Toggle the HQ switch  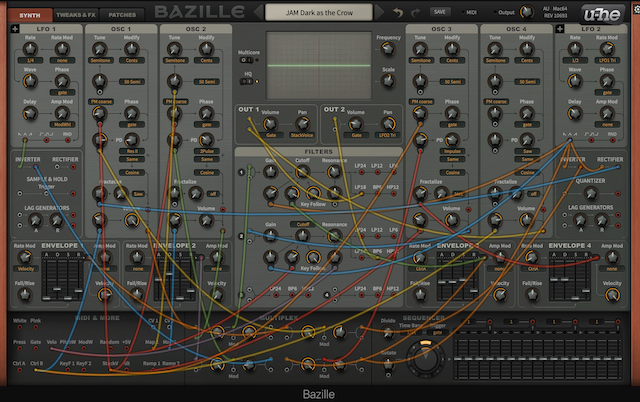click(246, 81)
